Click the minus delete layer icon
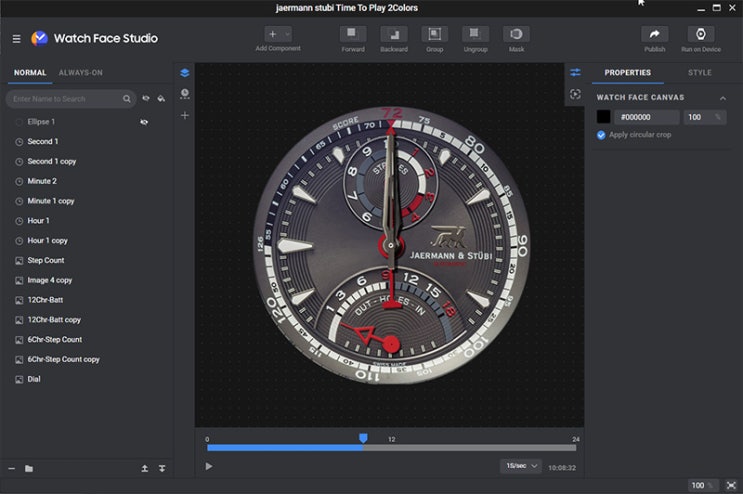This screenshot has height=494, width=743. (x=12, y=468)
